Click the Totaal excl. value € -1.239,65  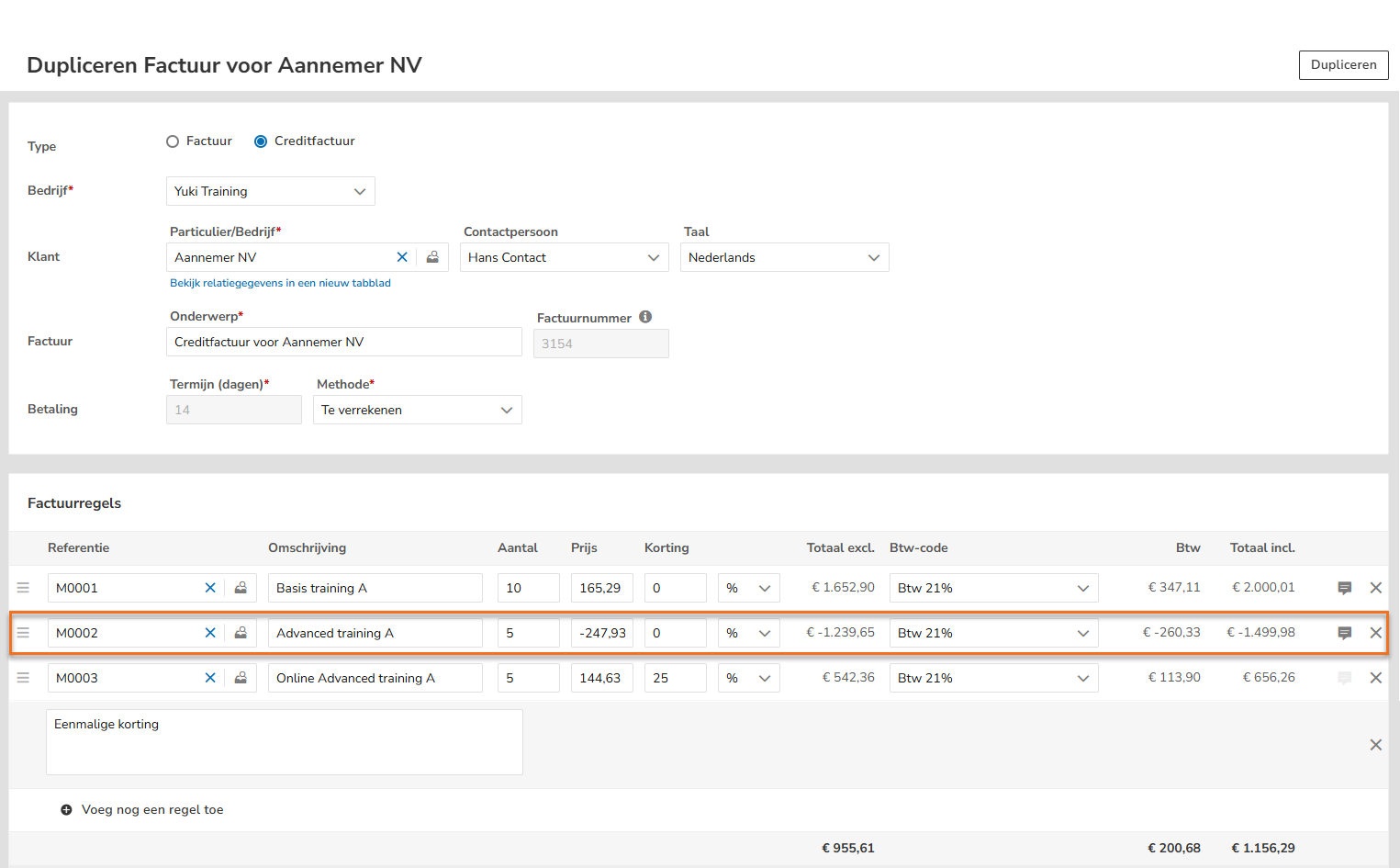coord(840,633)
